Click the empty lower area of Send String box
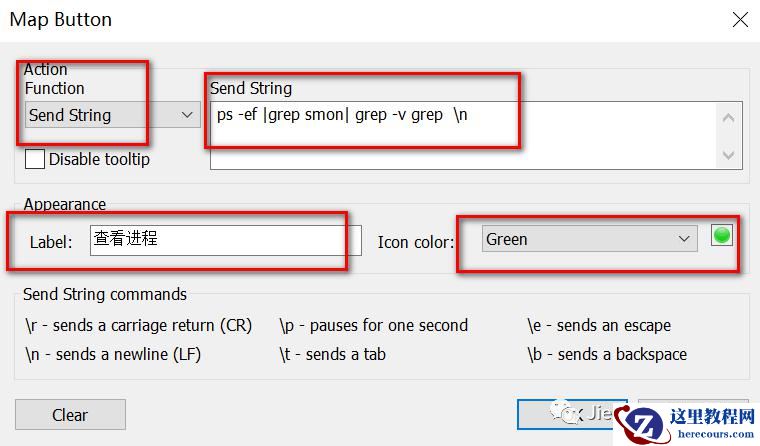 coord(463,153)
